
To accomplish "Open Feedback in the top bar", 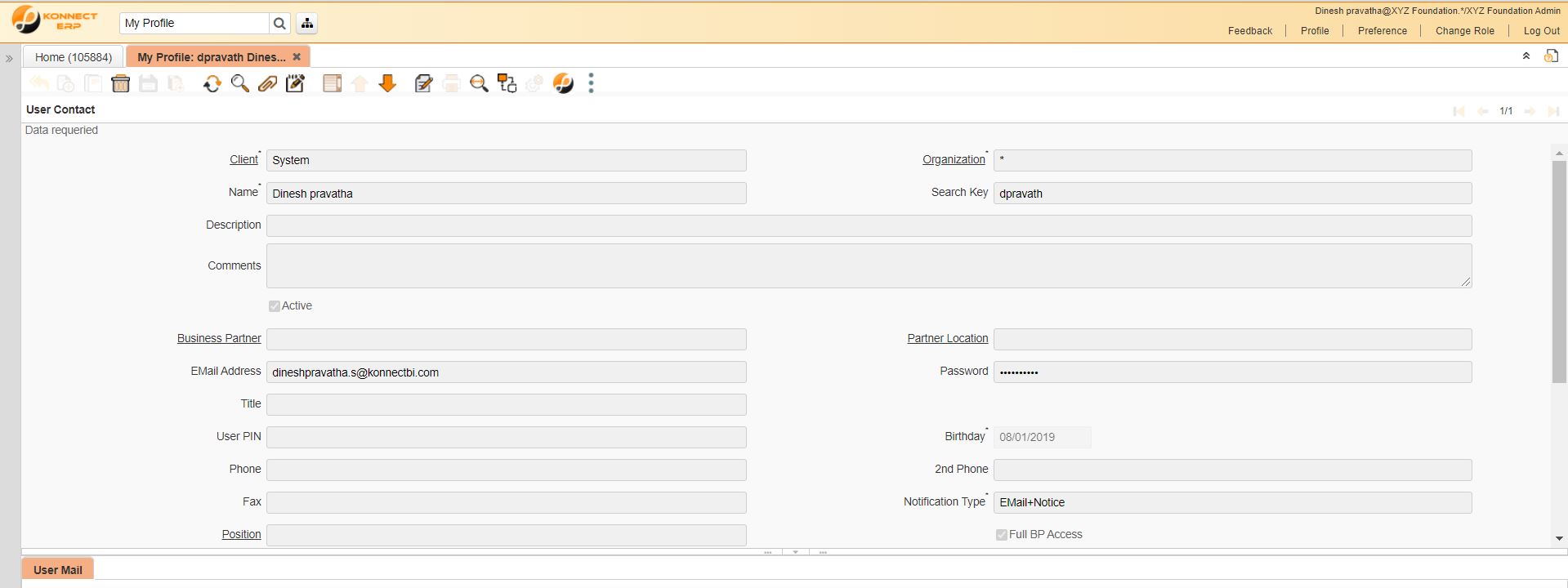I will 1250,31.
